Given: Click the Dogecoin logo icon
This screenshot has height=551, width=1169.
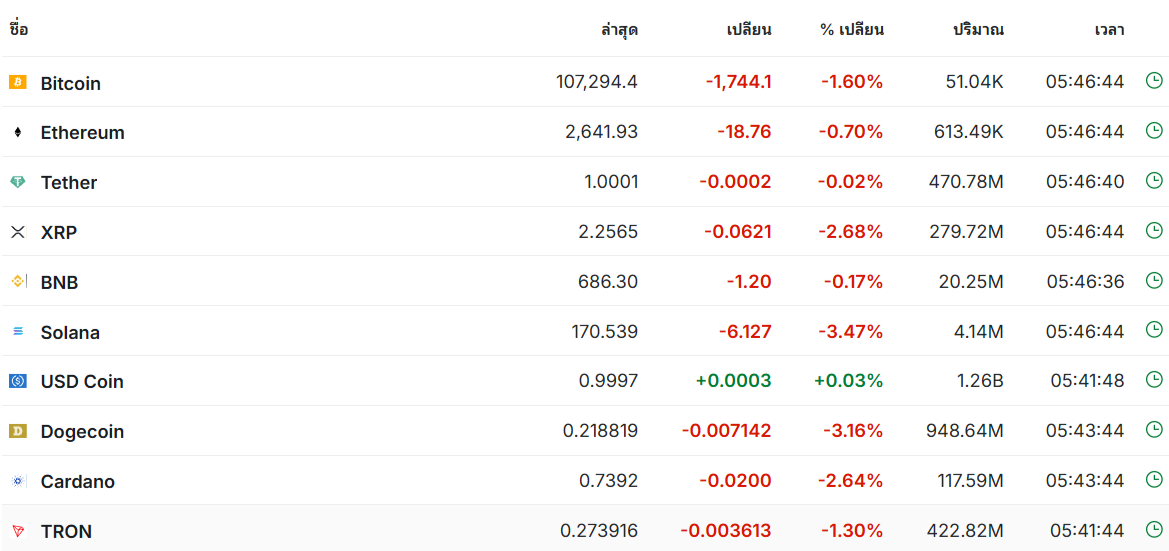Looking at the screenshot, I should click(x=18, y=431).
